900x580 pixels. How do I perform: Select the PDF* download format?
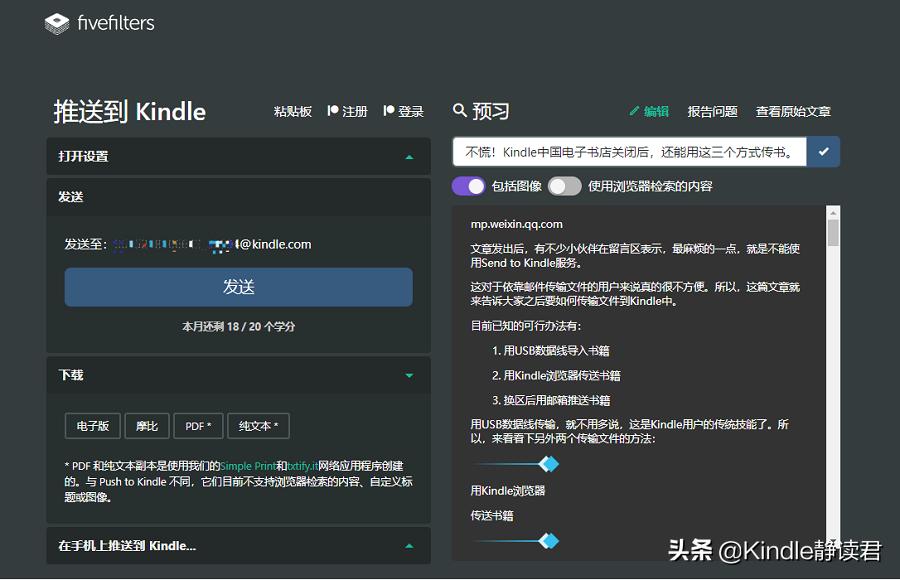(198, 425)
